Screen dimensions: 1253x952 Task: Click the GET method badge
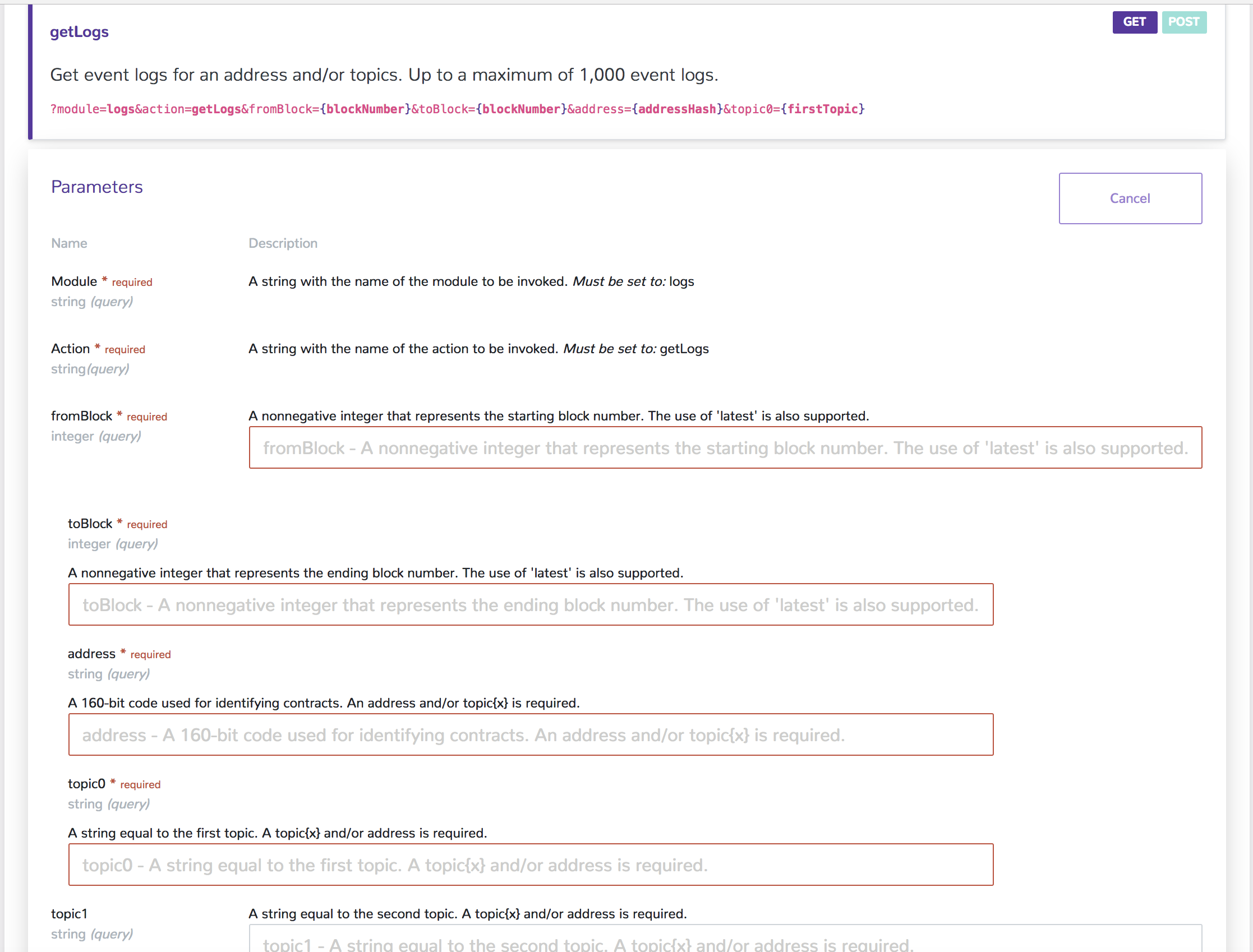[x=1134, y=22]
